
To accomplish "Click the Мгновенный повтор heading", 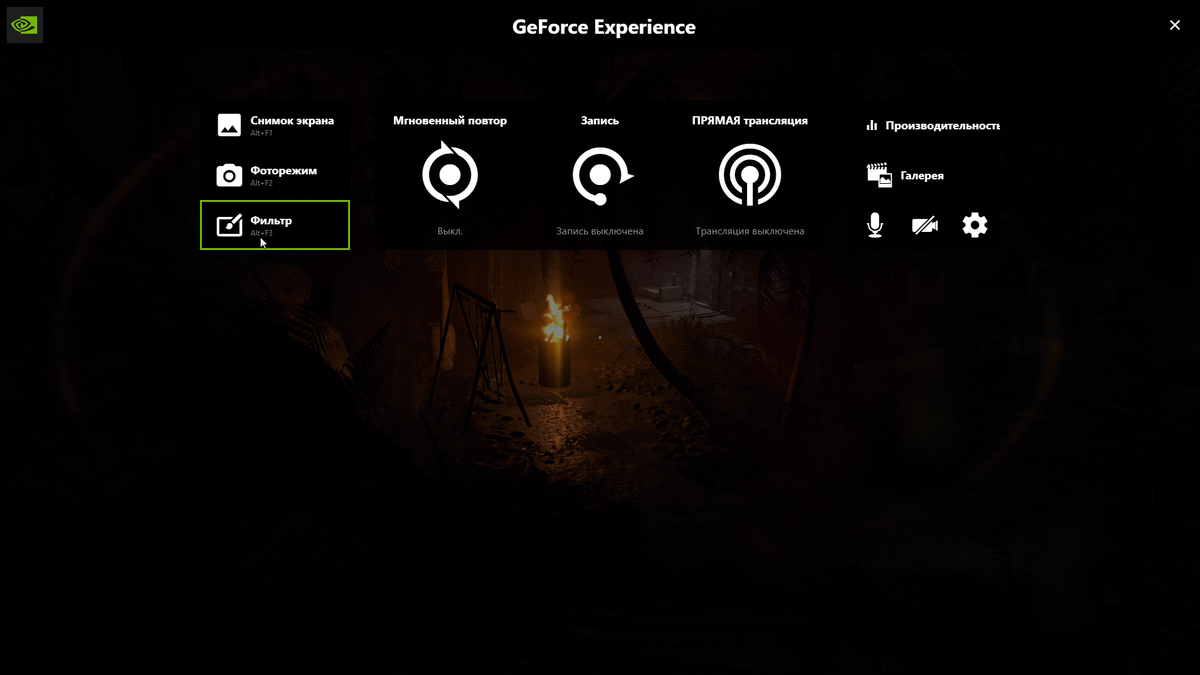I will (450, 121).
